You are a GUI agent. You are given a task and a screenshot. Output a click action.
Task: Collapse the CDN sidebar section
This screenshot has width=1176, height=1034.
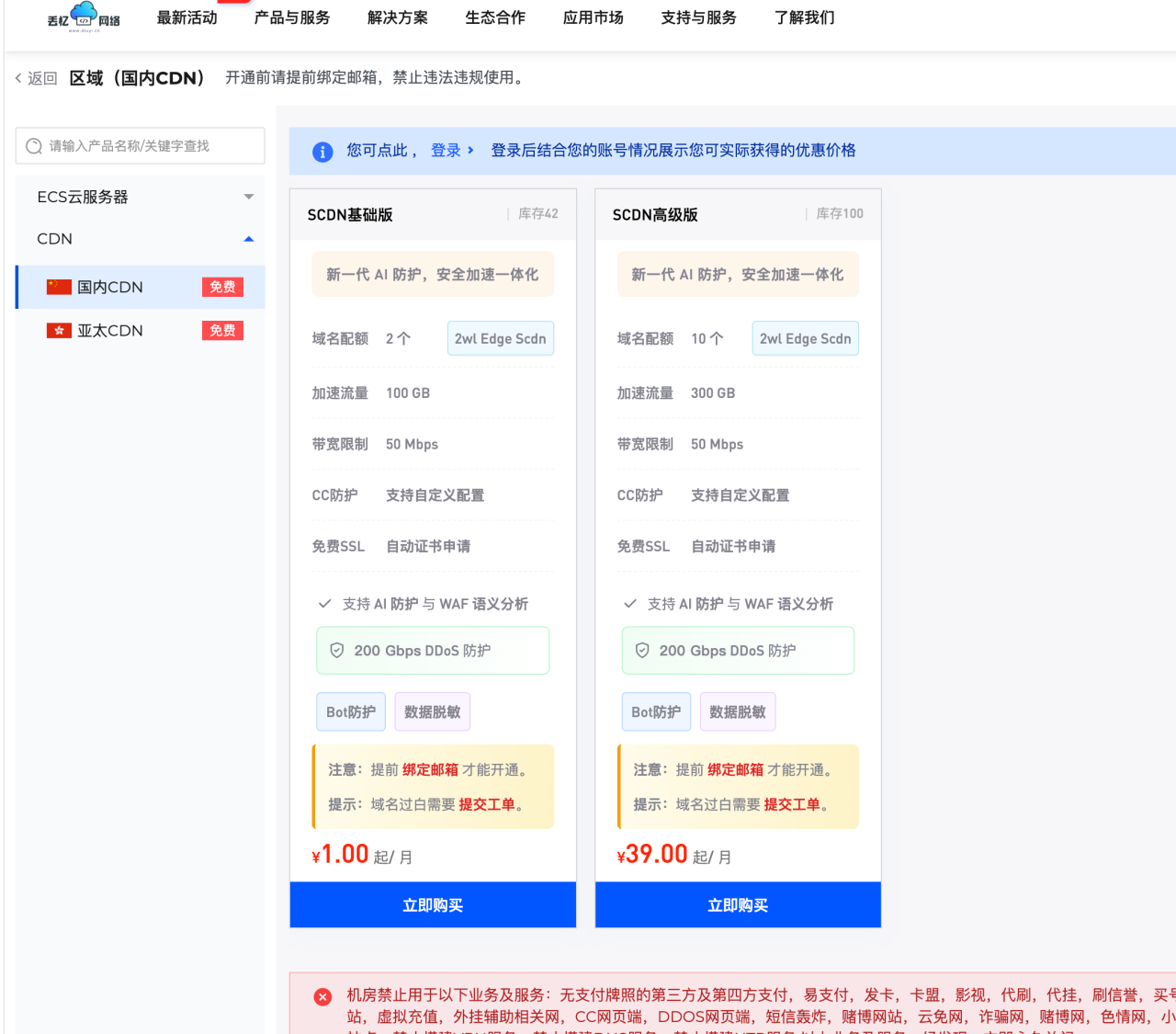click(140, 239)
